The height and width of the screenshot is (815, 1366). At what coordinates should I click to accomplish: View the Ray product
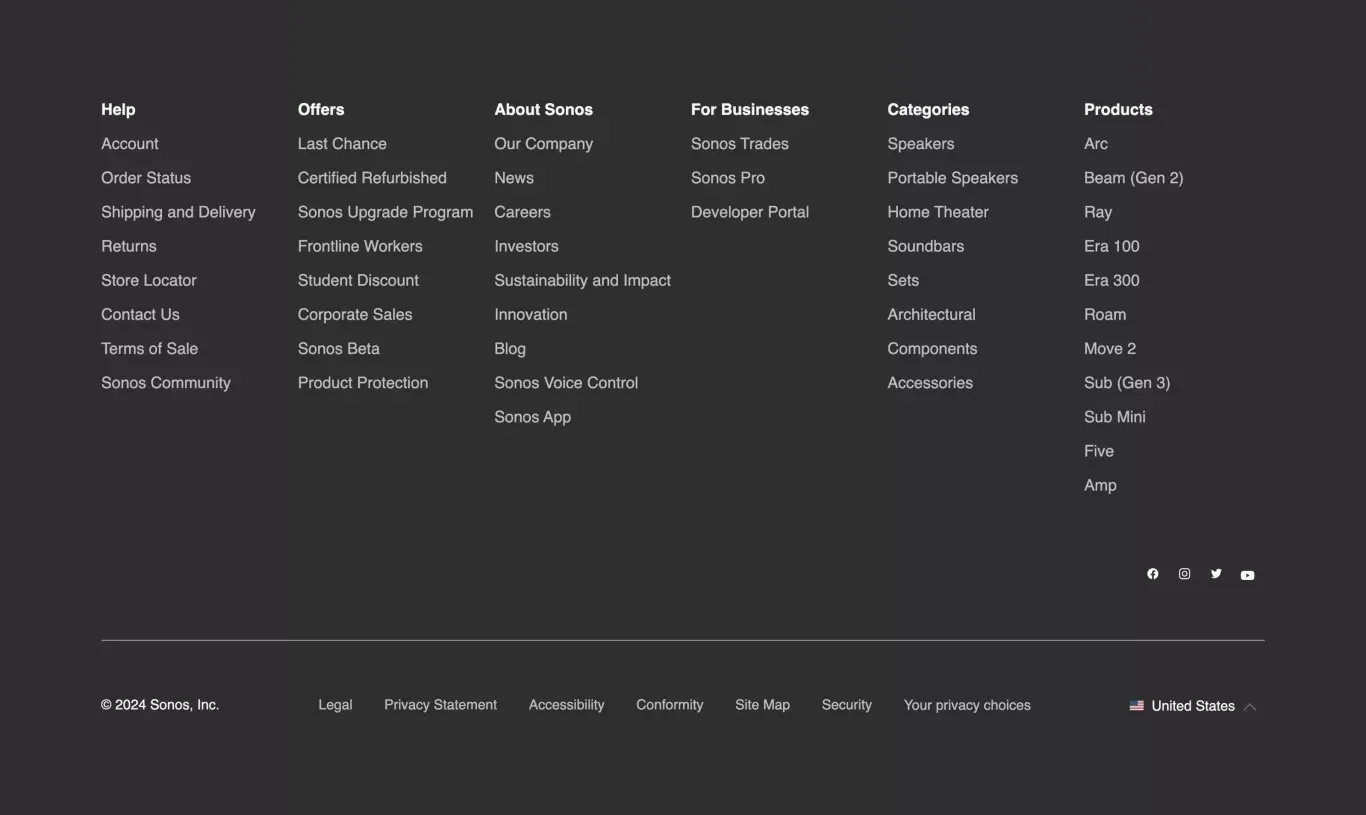pyautogui.click(x=1098, y=212)
